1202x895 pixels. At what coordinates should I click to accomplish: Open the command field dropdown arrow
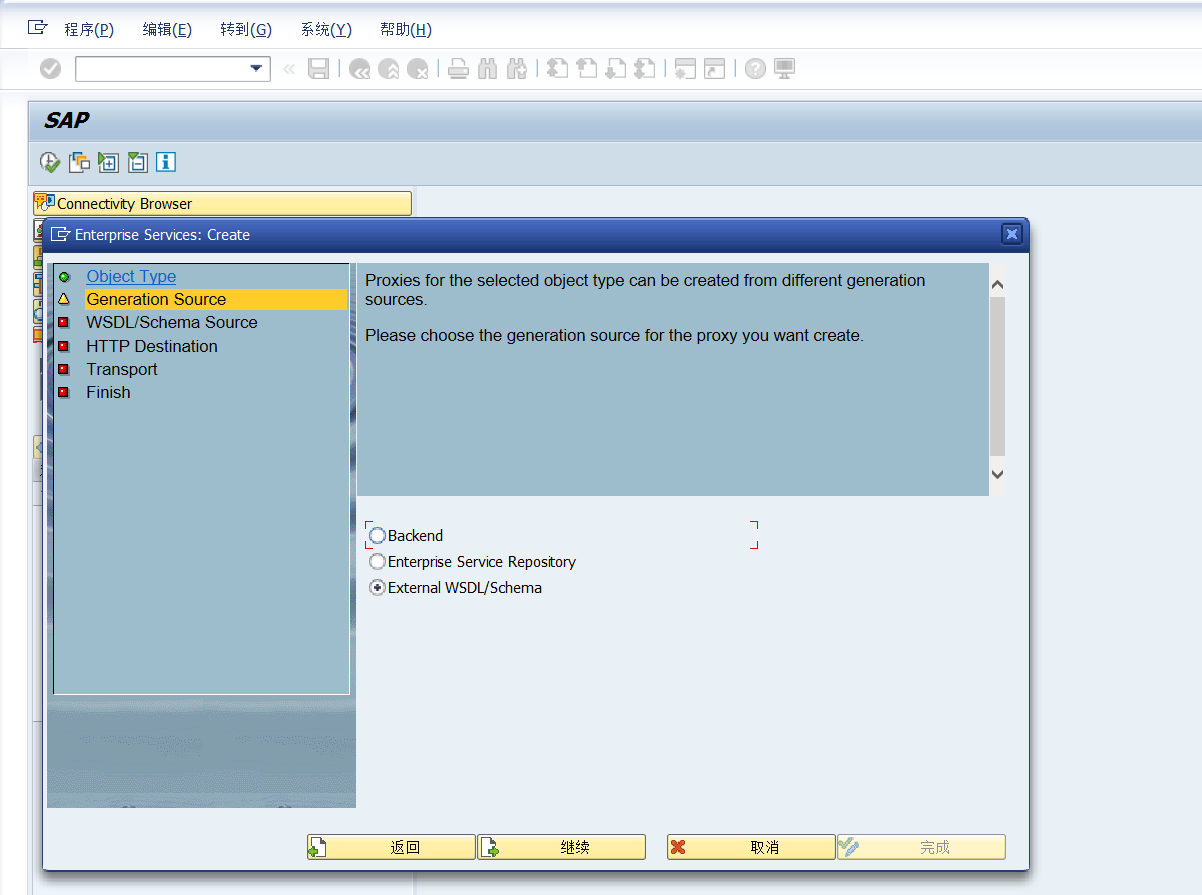coord(257,69)
